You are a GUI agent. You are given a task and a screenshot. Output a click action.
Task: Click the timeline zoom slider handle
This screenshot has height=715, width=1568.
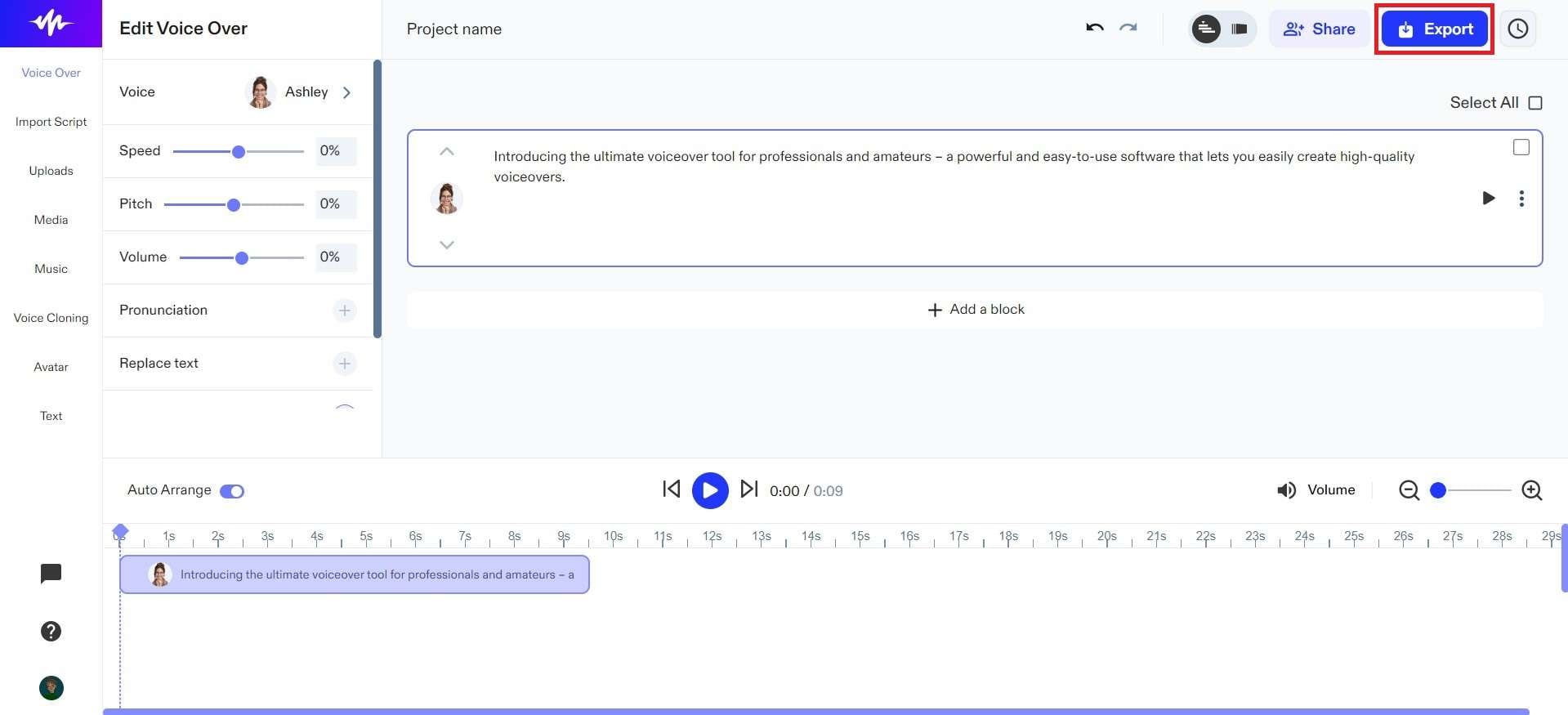click(1438, 490)
